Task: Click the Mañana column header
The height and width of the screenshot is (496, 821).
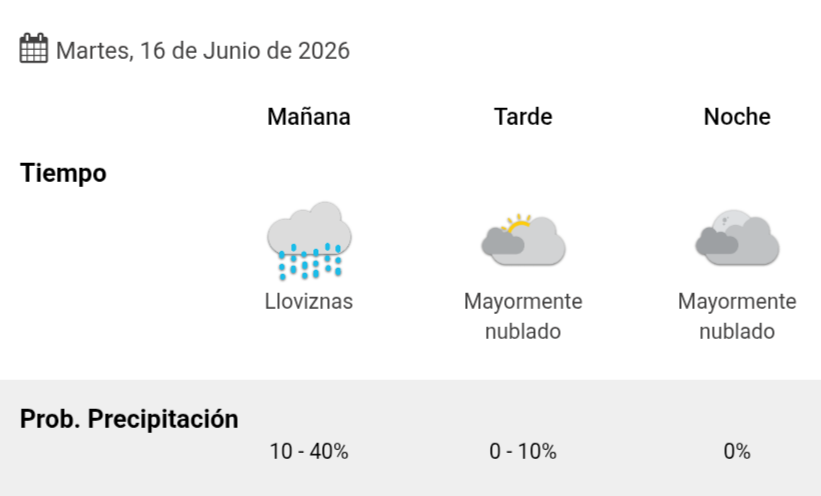Action: point(309,116)
